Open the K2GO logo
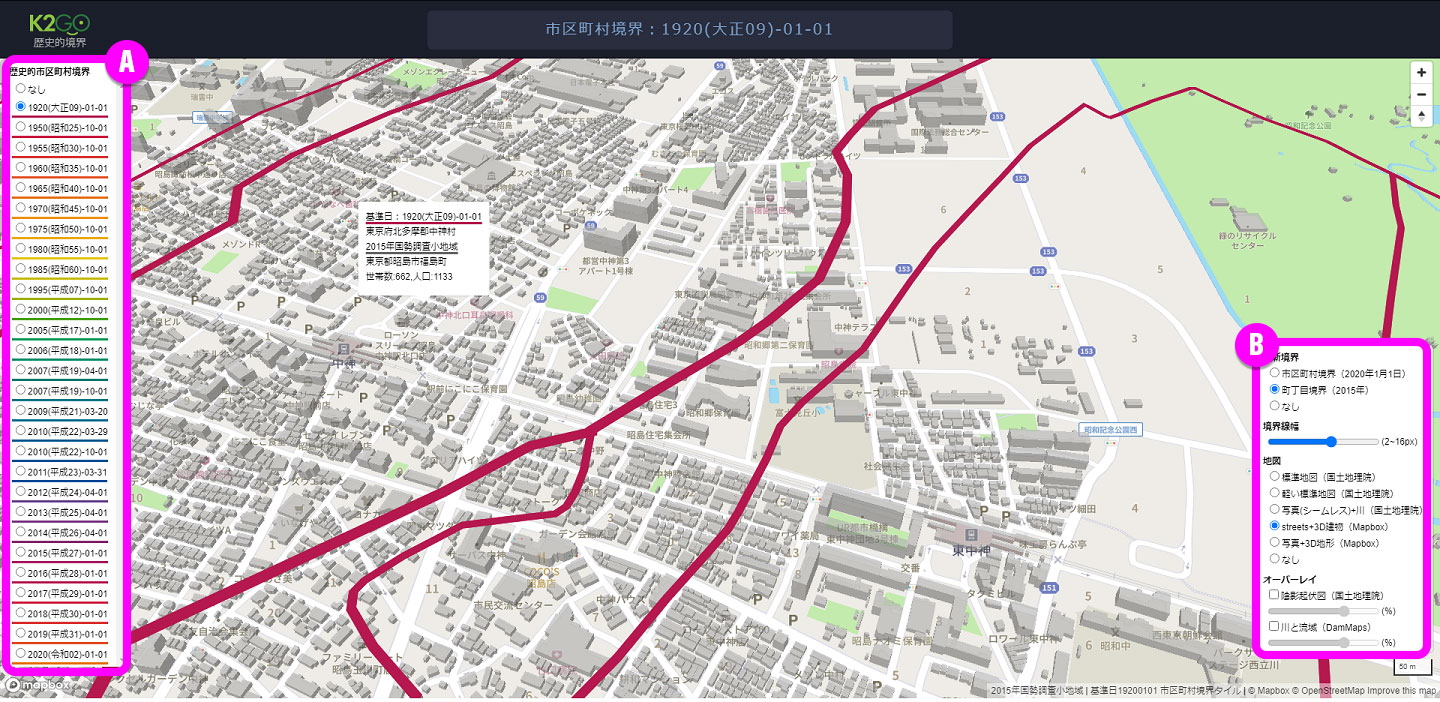This screenshot has width=1440, height=702. pos(59,29)
